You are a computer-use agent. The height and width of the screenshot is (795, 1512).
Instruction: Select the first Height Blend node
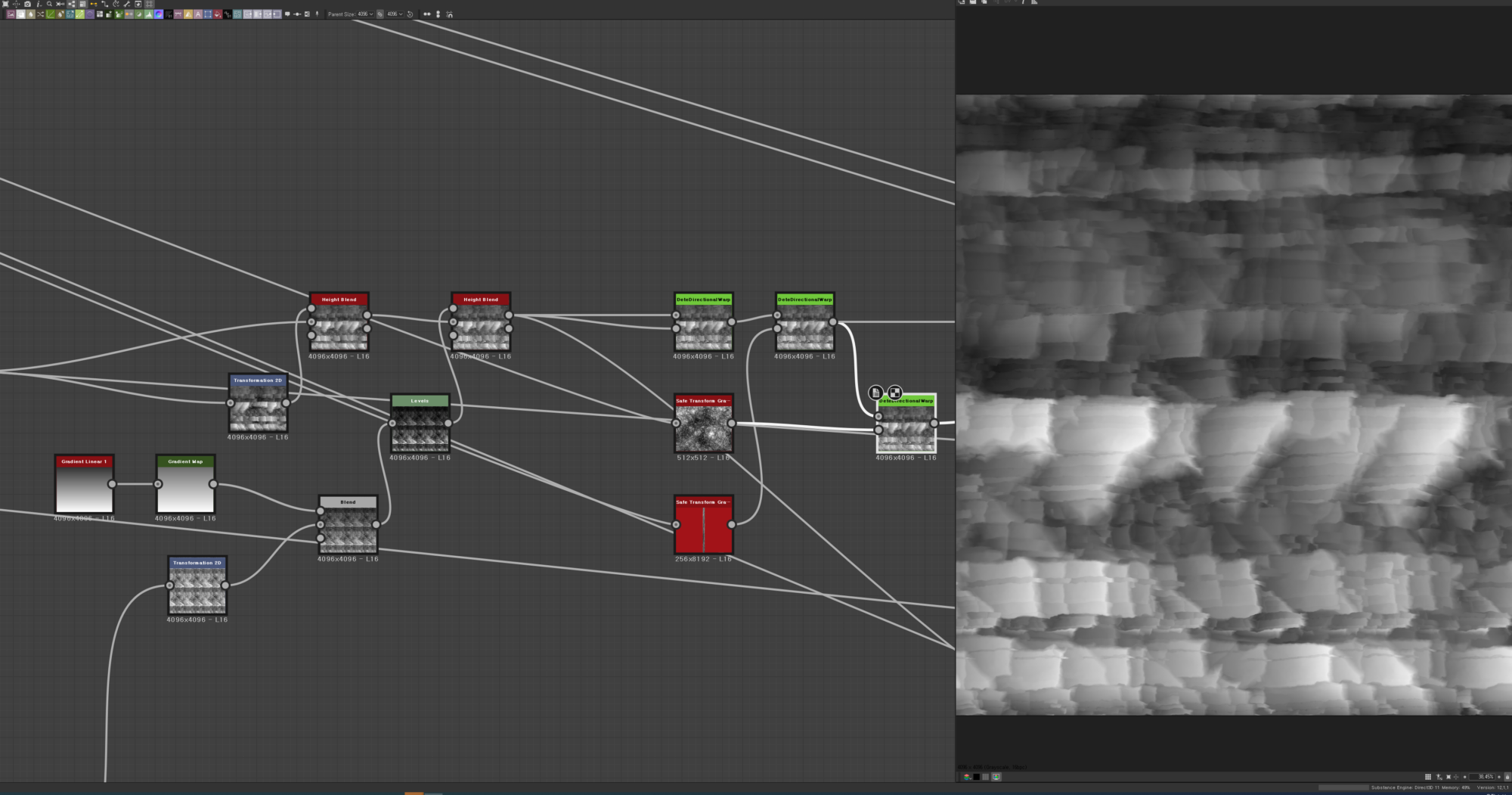click(x=339, y=321)
